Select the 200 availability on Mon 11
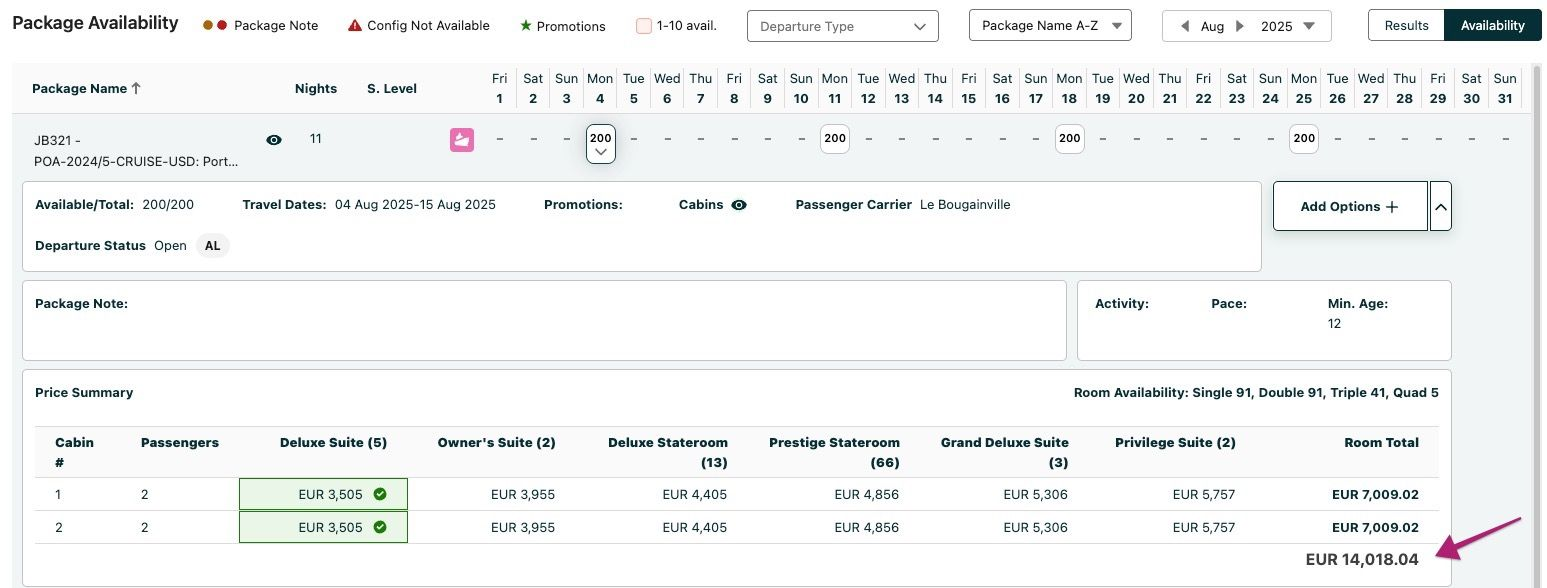This screenshot has width=1547, height=588. pyautogui.click(x=835, y=139)
